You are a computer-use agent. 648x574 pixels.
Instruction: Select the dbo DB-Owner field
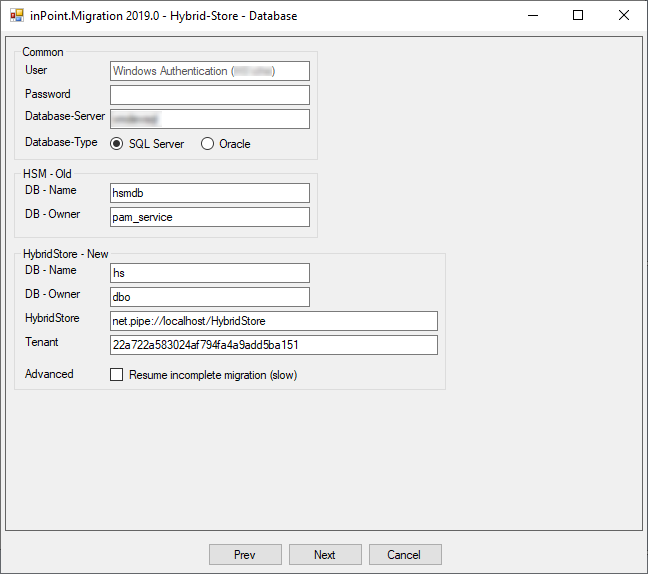(210, 297)
